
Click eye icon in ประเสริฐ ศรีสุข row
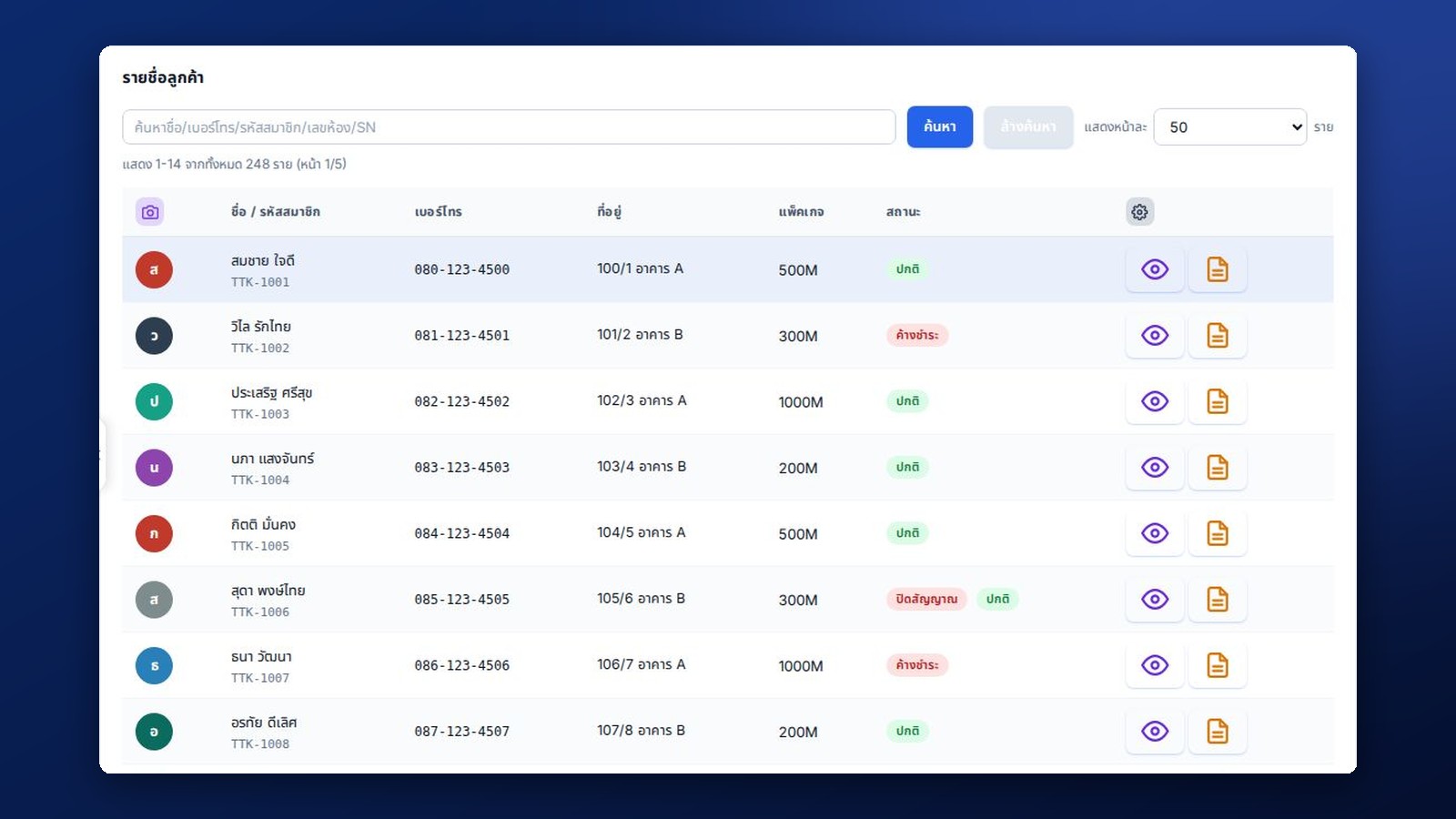pyautogui.click(x=1155, y=401)
